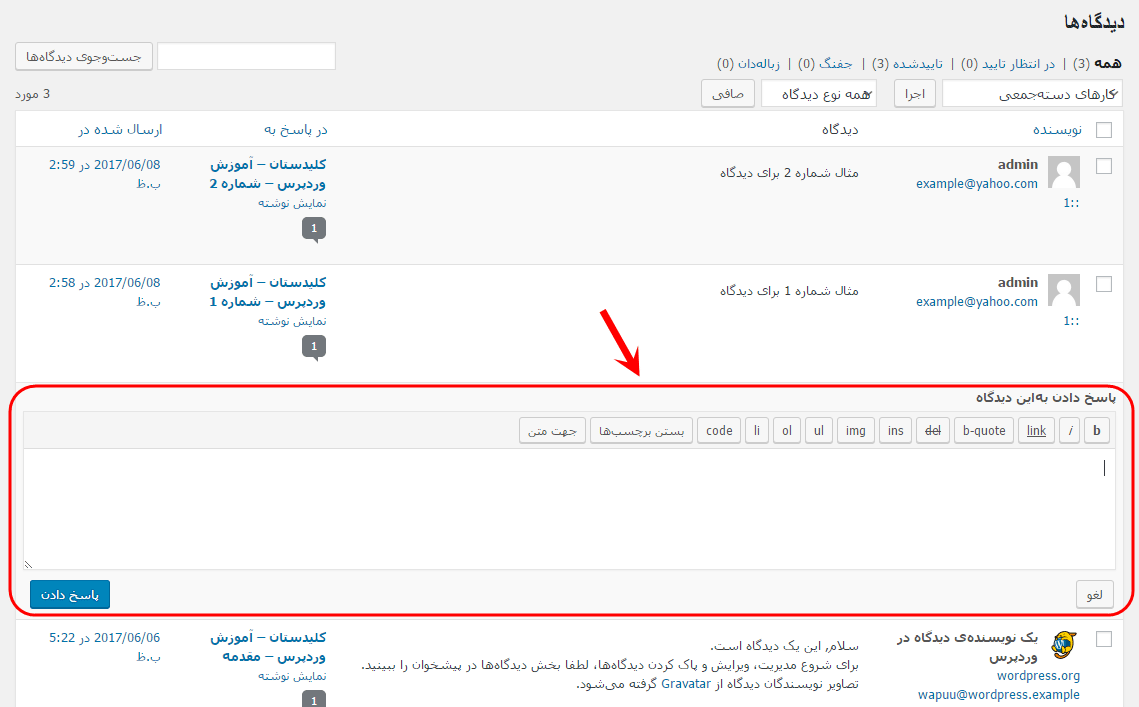Click the 'بستن برچسب‌ها' close tags button

coord(641,431)
